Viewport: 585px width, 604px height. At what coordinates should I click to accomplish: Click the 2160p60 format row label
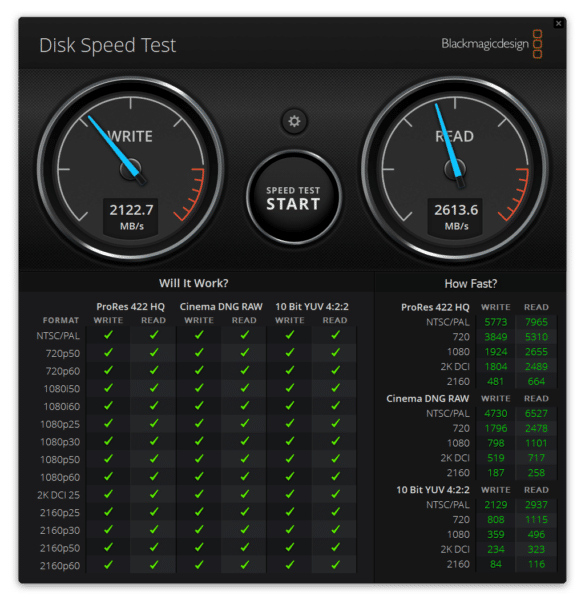(x=60, y=566)
